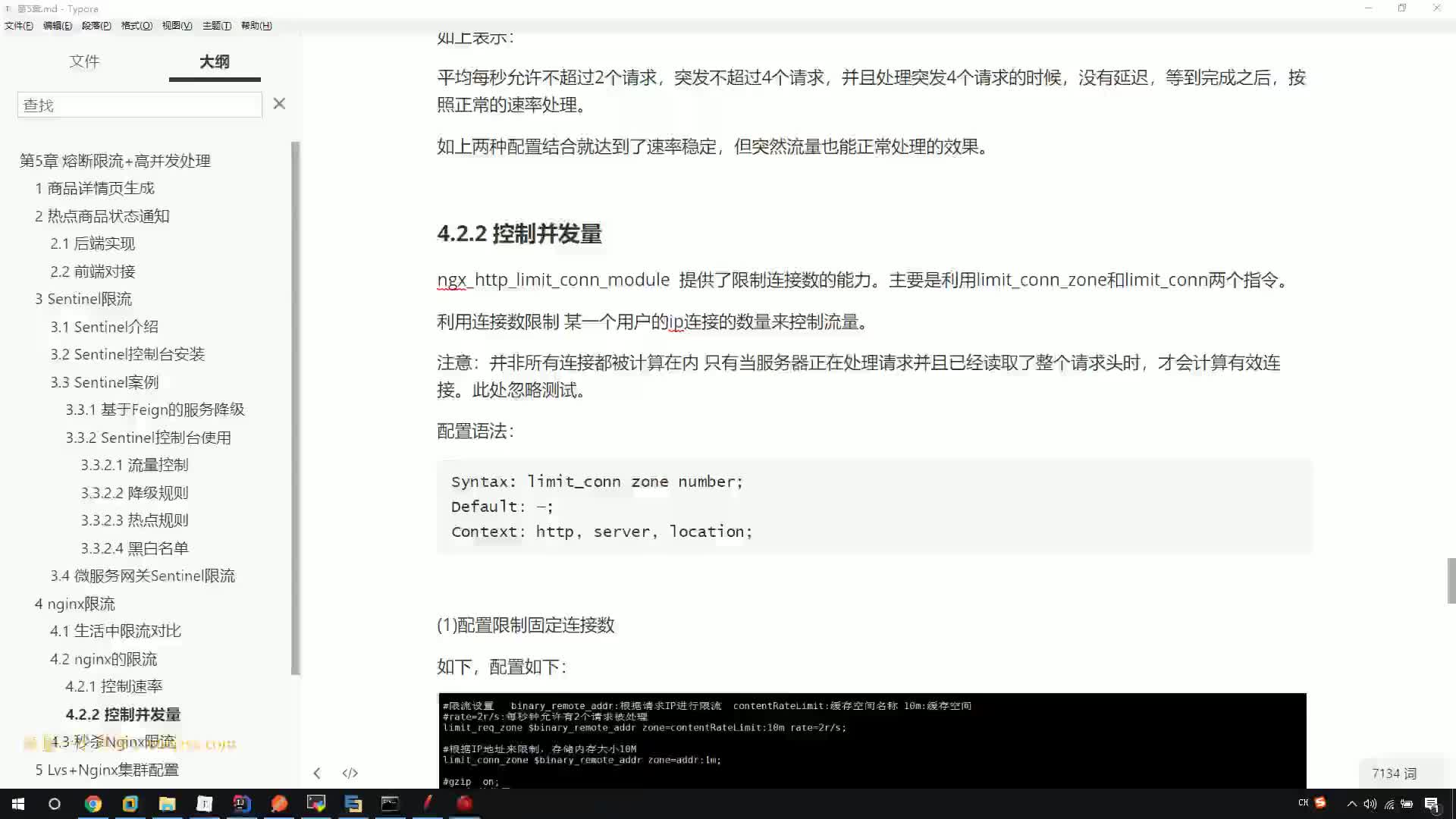Open the blue-yellow stacked-windows taskbar app
The image size is (1456, 819).
coord(353,804)
